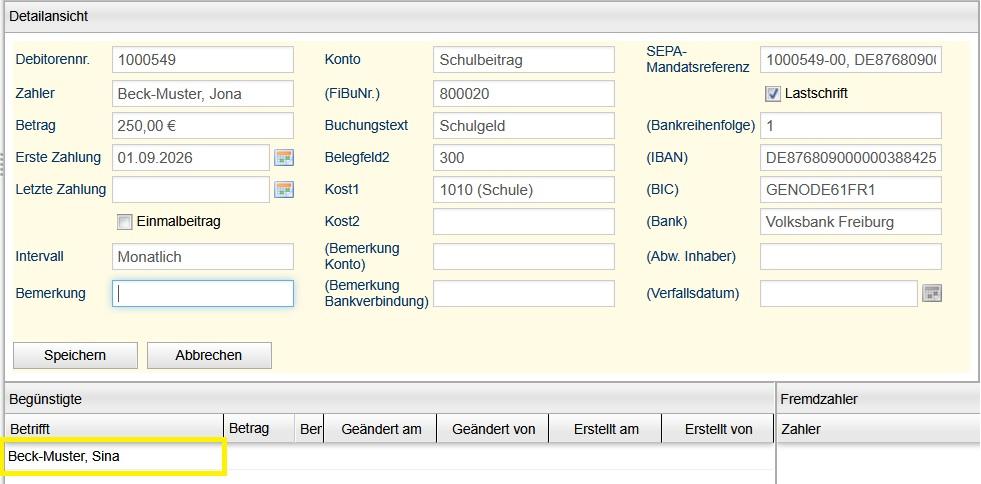981x484 pixels.
Task: Open calendar picker for Letzte Zahlung
Action: tap(284, 189)
